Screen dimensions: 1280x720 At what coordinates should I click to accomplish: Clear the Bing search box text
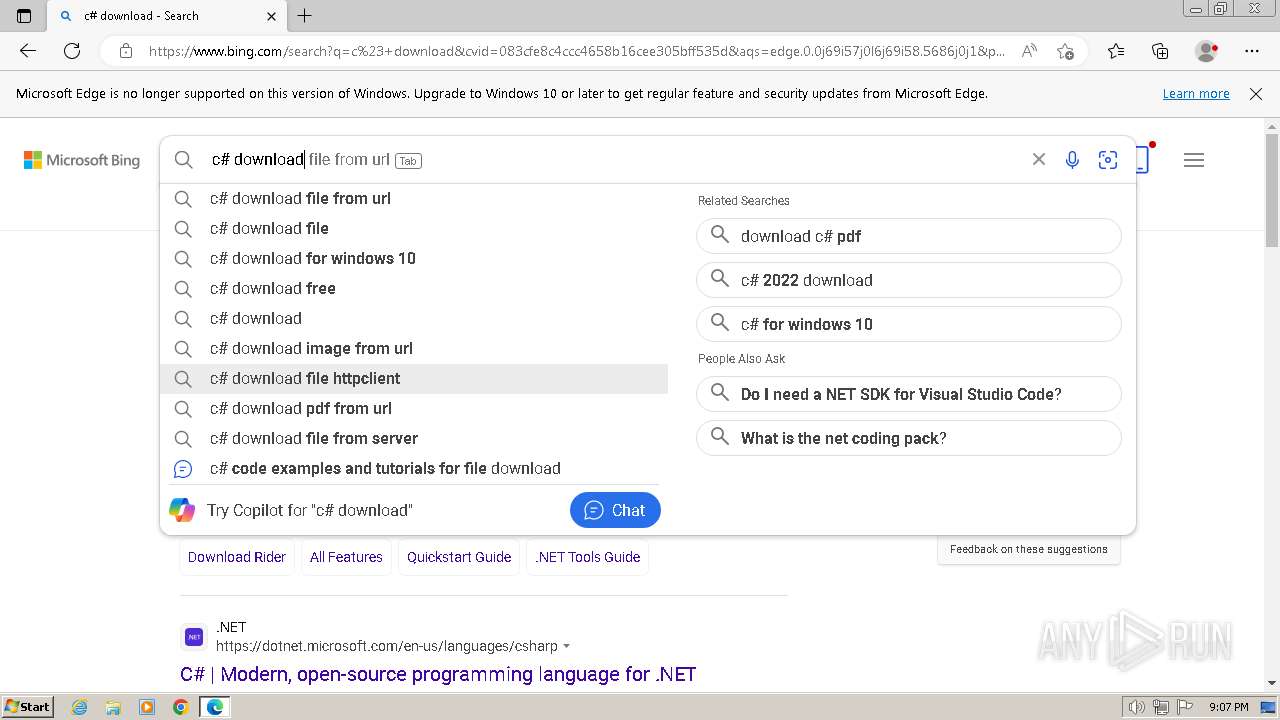tap(1039, 160)
